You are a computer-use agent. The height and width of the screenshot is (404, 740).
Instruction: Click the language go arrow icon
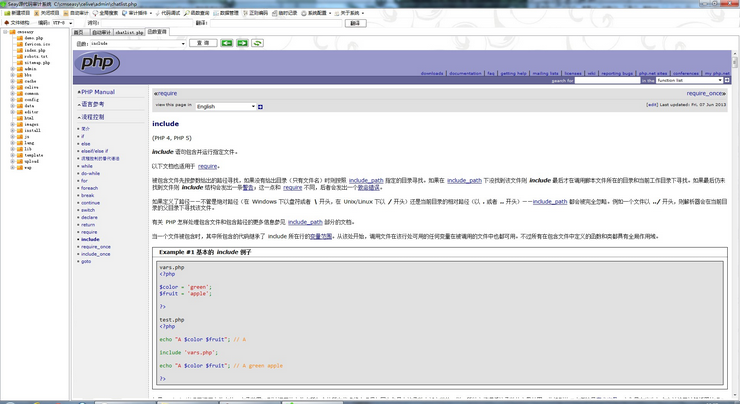260,107
